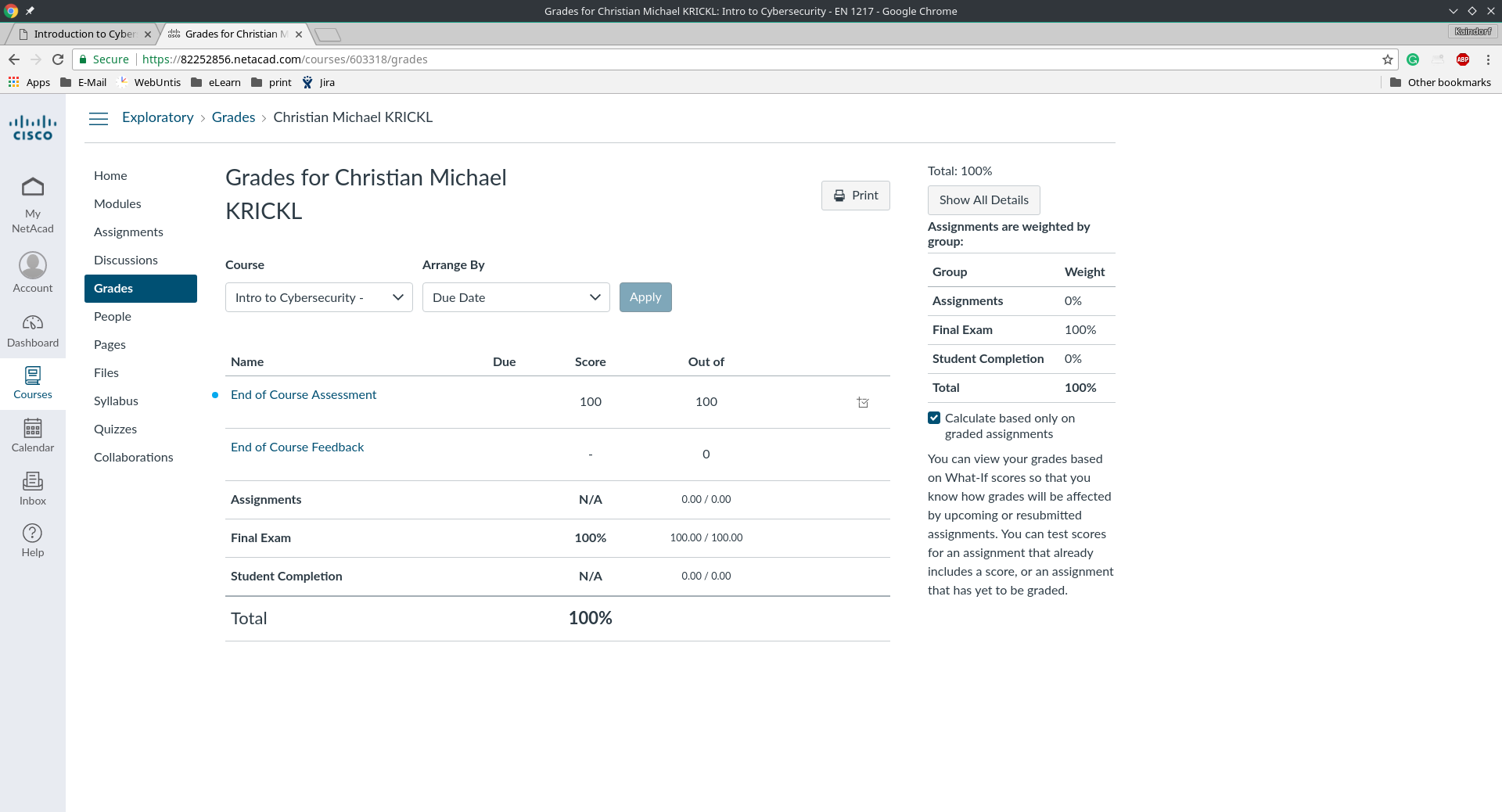The height and width of the screenshot is (812, 1502).
Task: Open the Chrome three-dot menu
Action: [1488, 59]
